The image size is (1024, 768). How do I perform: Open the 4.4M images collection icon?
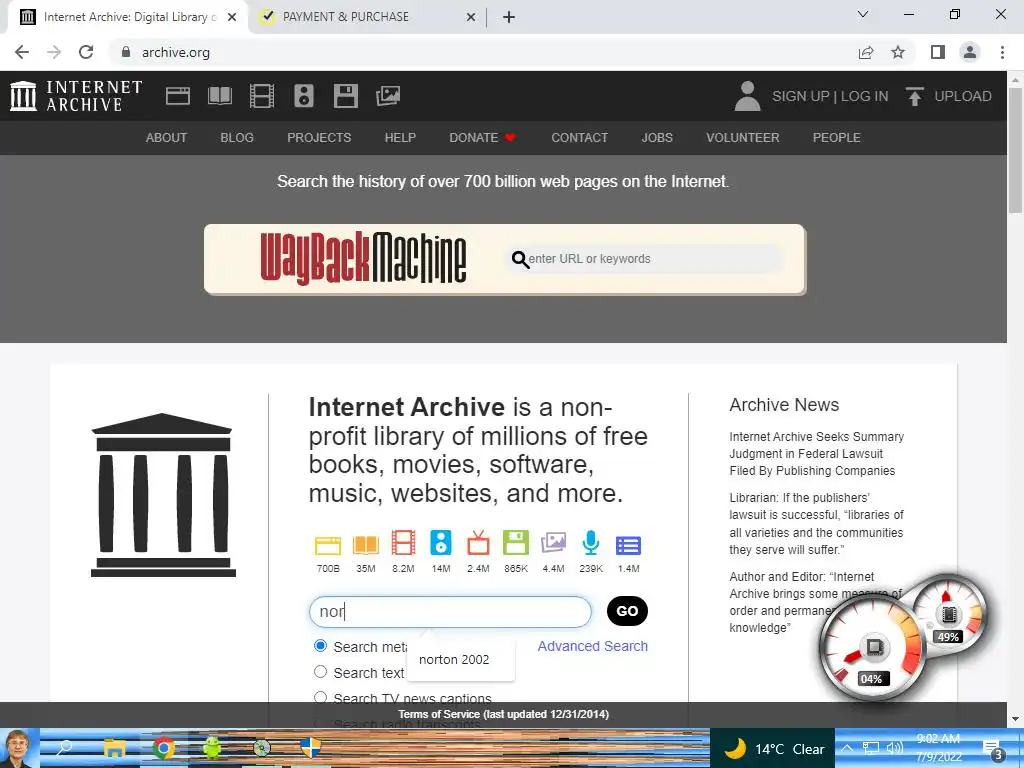click(x=553, y=543)
